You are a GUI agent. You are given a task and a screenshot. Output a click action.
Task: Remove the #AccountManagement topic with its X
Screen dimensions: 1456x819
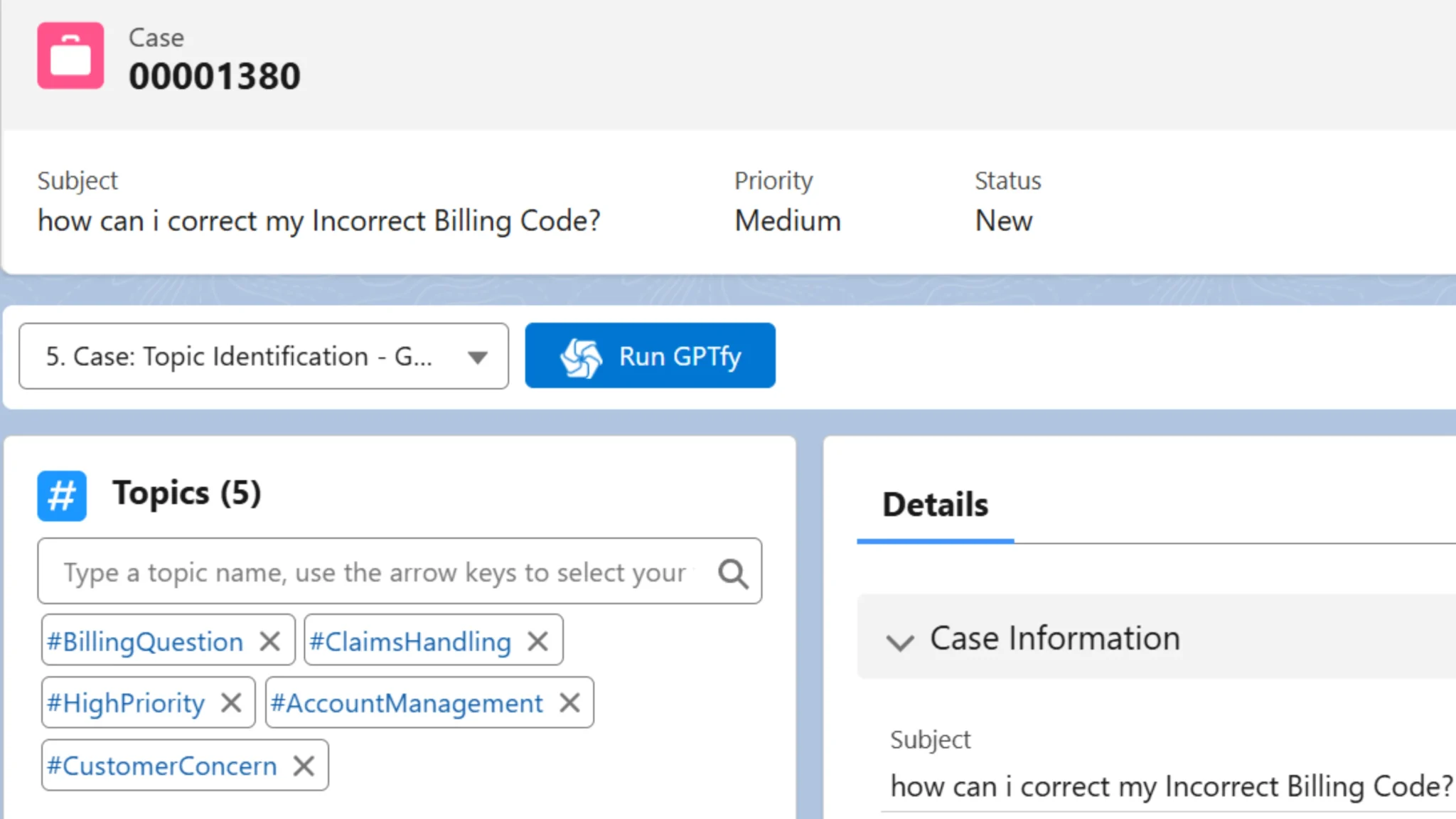(569, 702)
